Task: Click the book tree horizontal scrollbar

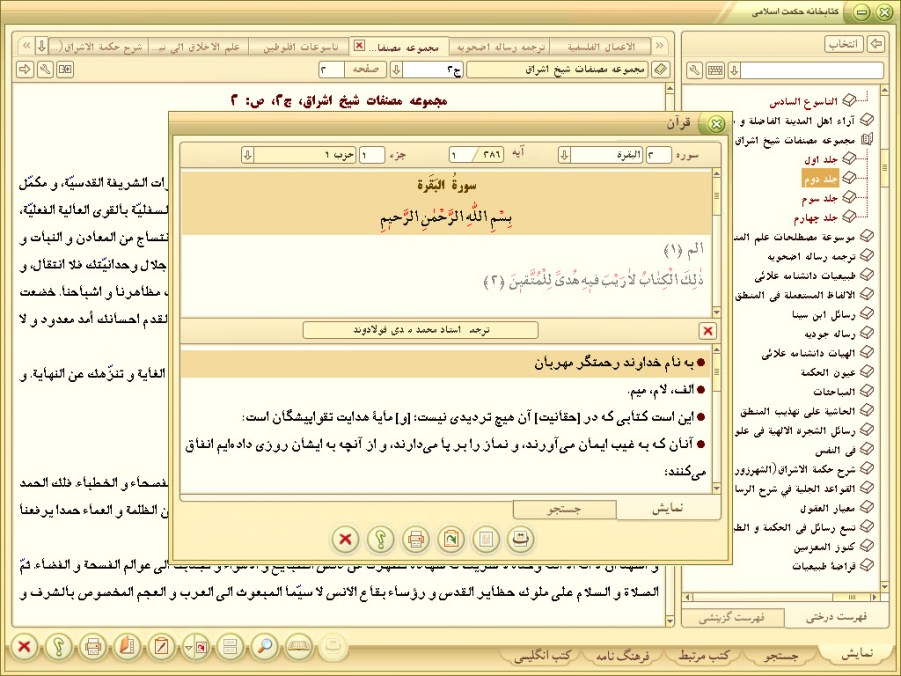Action: 783,597
